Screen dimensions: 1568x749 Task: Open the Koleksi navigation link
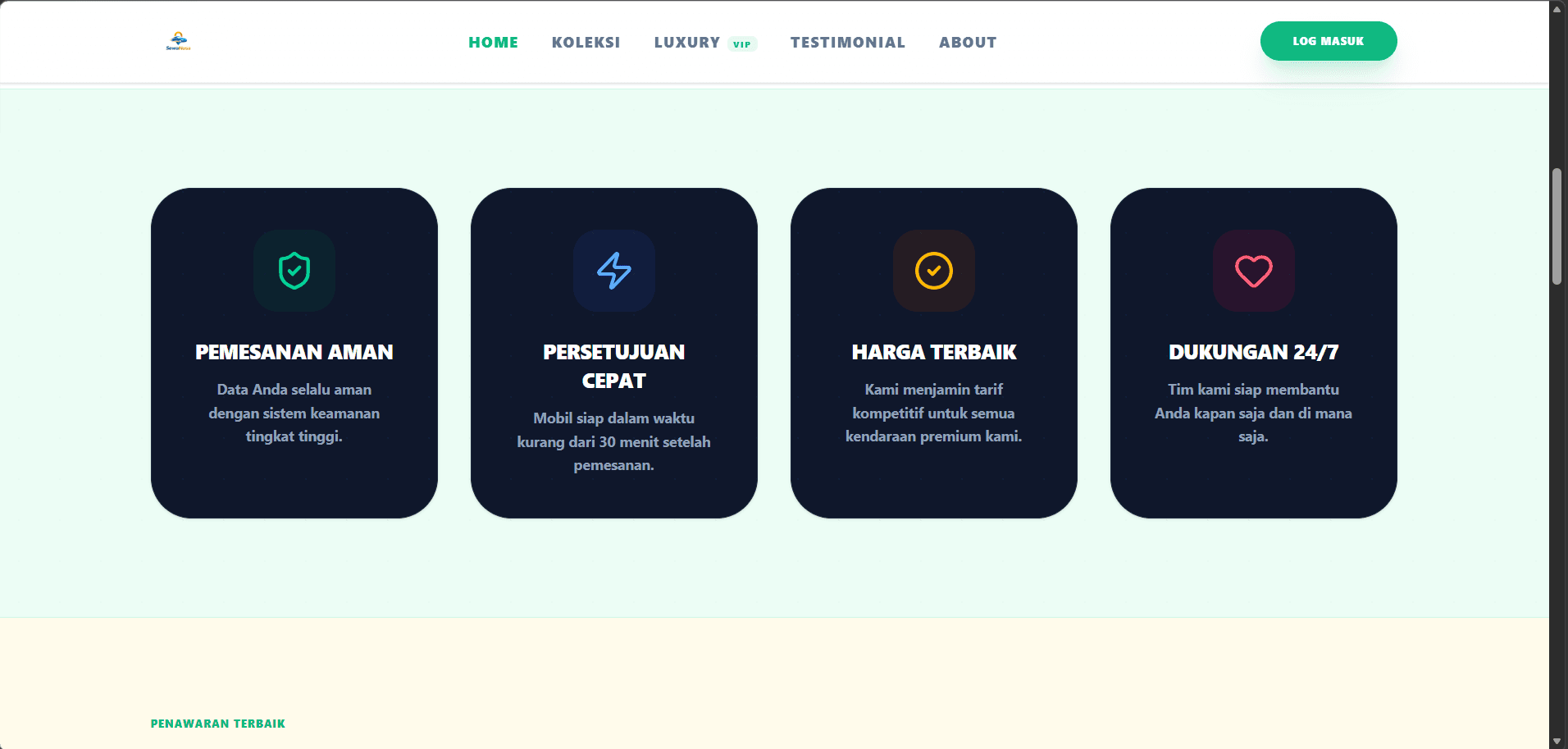(586, 43)
